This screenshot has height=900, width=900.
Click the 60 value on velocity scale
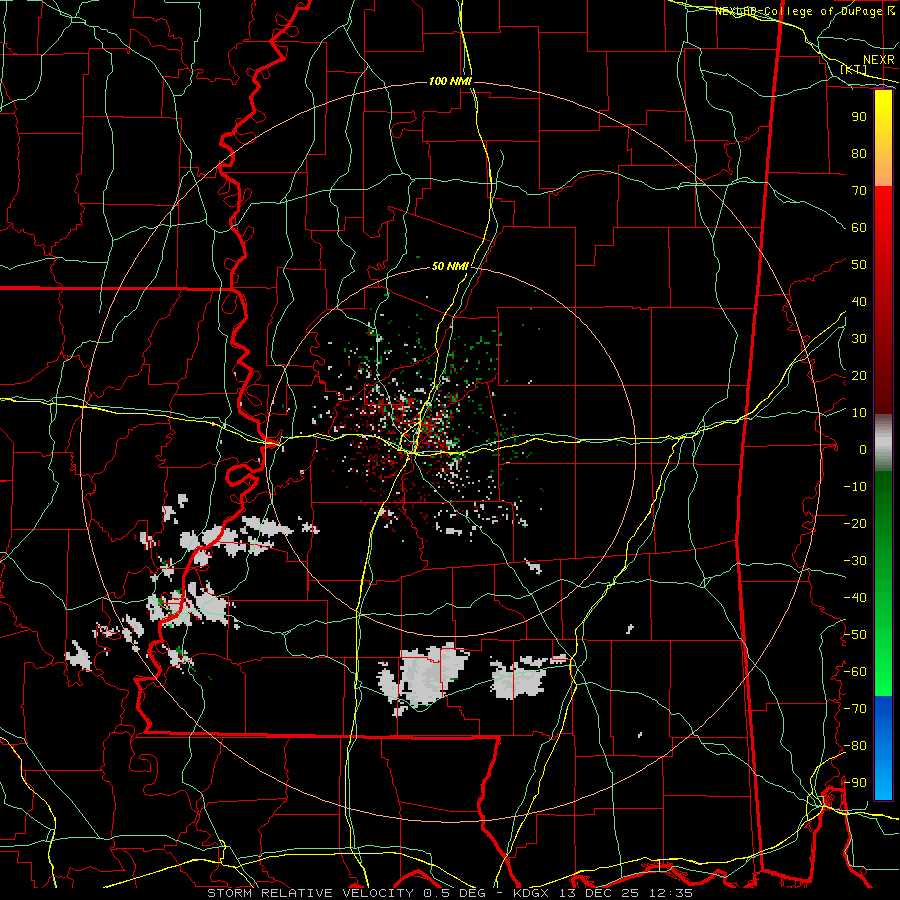[859, 227]
